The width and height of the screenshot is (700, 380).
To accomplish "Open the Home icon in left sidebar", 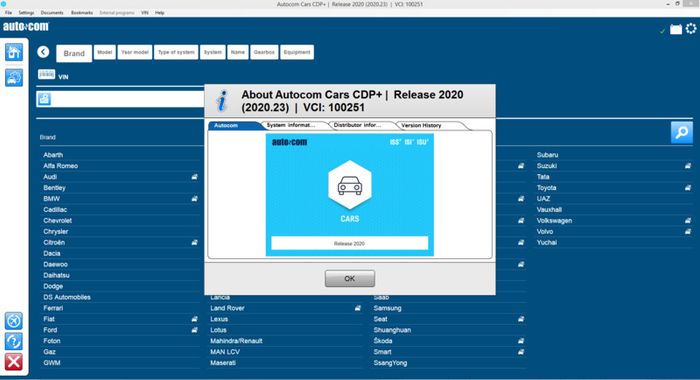I will pos(14,52).
